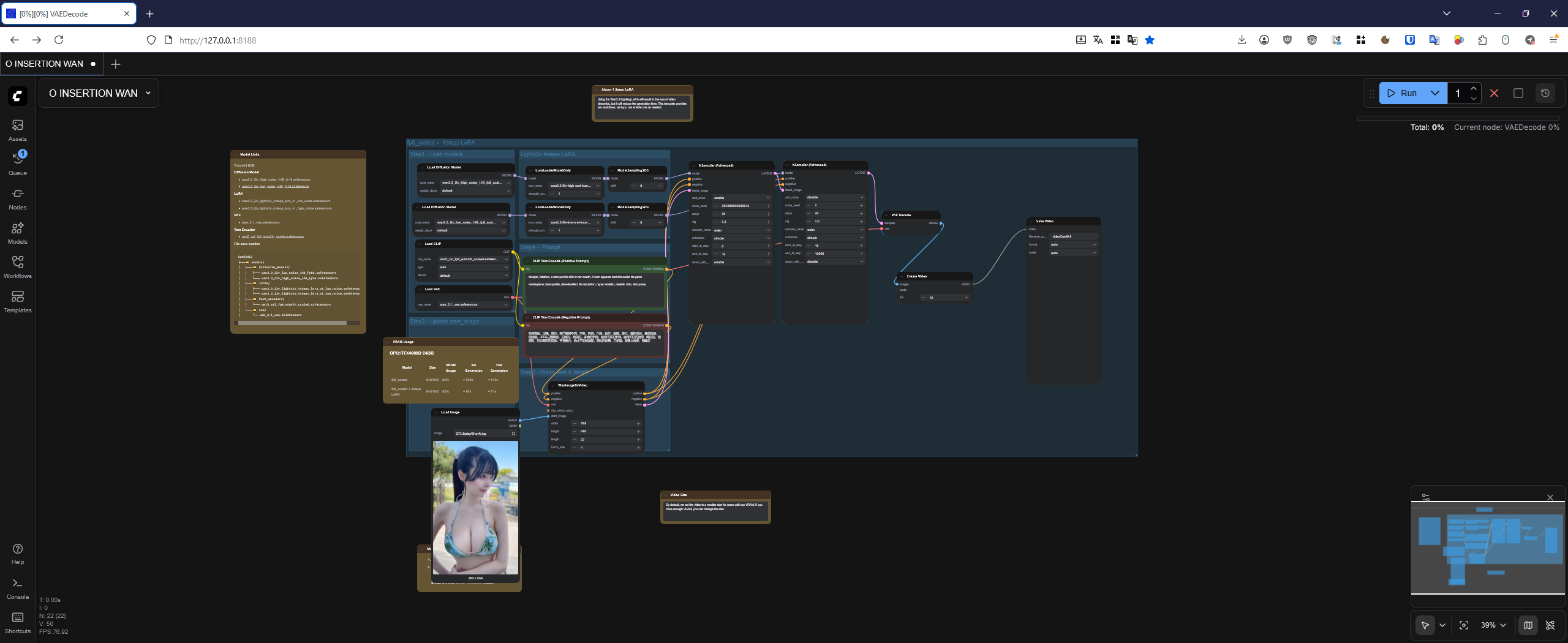Open browser extensions puzzle icon
Viewport: 1568px width, 643px height.
[x=1482, y=40]
